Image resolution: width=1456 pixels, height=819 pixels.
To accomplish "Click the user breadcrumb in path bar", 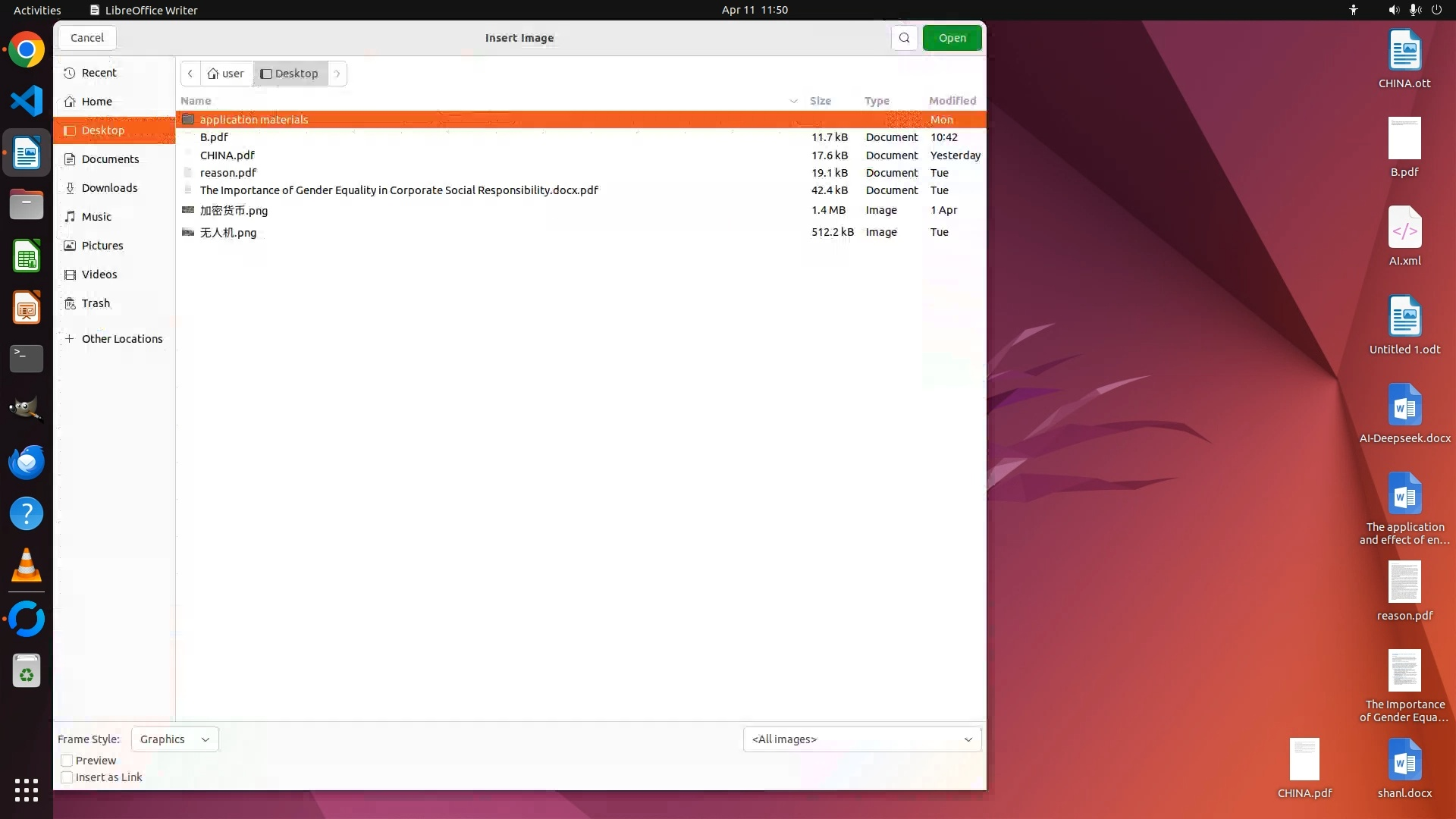I will pyautogui.click(x=226, y=74).
